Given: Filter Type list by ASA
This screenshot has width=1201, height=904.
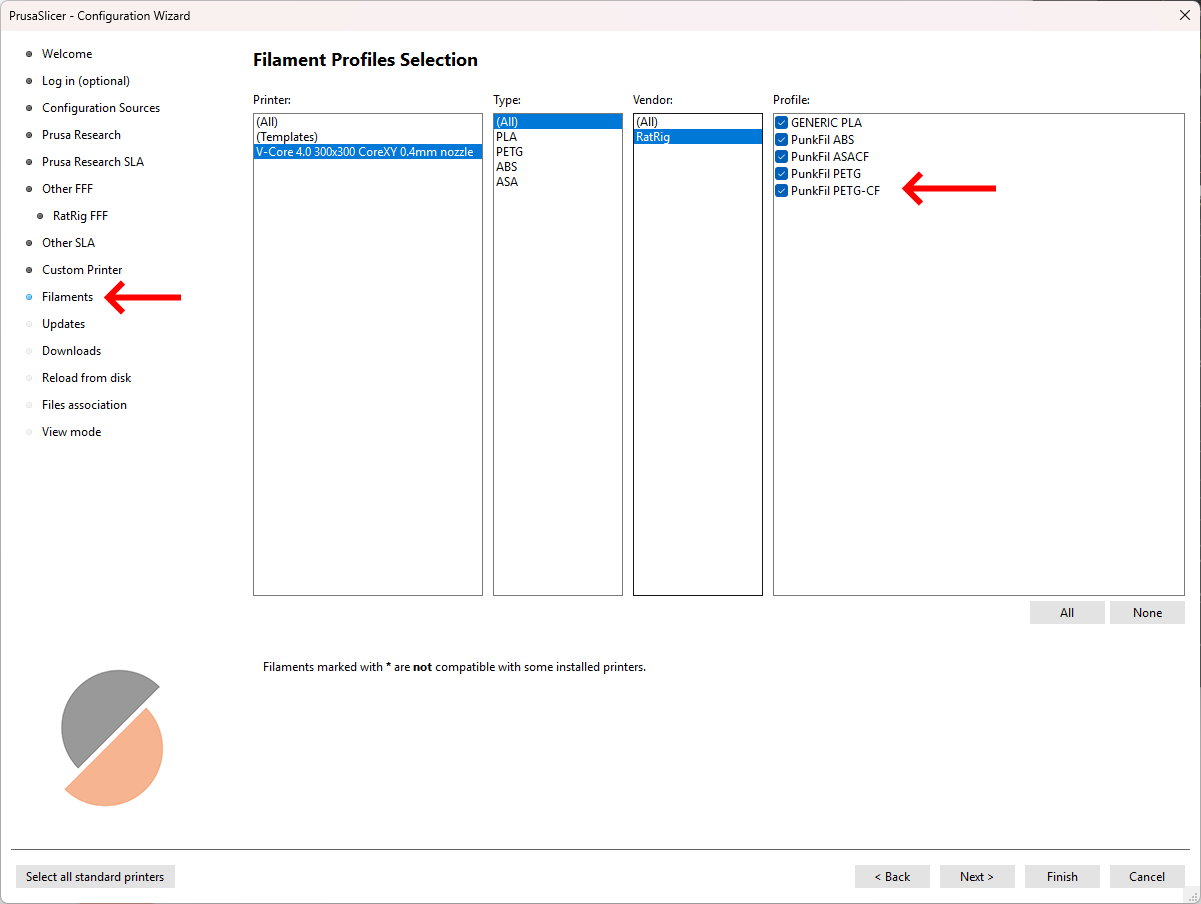Looking at the screenshot, I should coord(558,182).
